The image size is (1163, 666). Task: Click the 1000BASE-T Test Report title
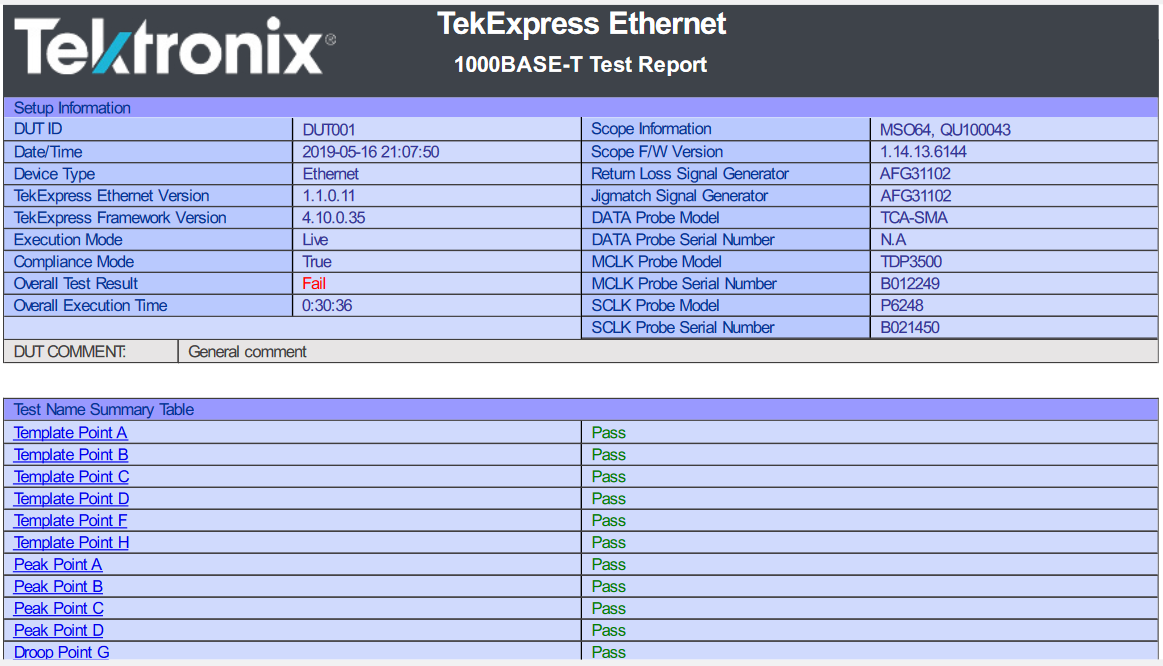coord(580,65)
